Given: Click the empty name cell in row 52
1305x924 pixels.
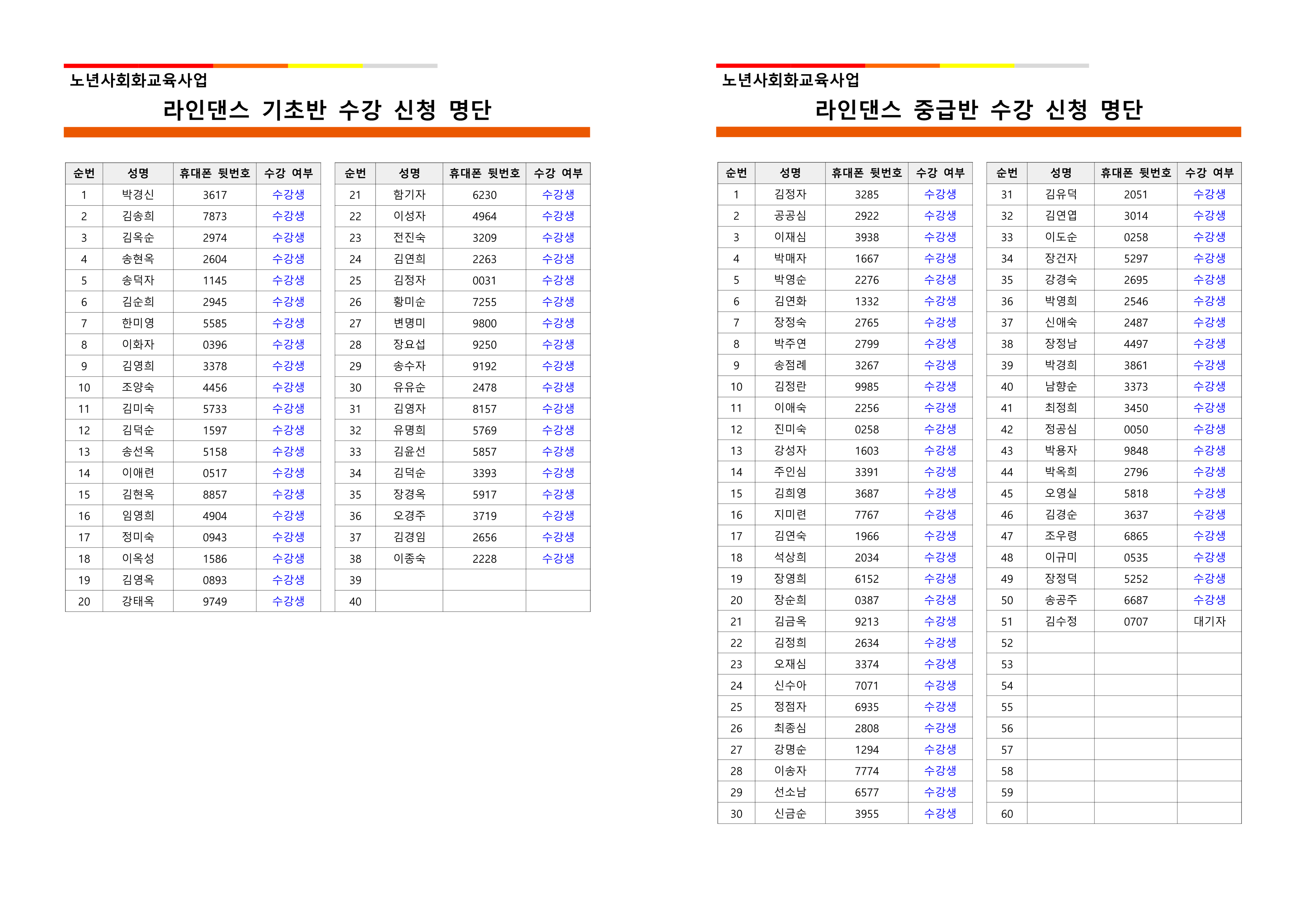Looking at the screenshot, I should (x=1060, y=643).
